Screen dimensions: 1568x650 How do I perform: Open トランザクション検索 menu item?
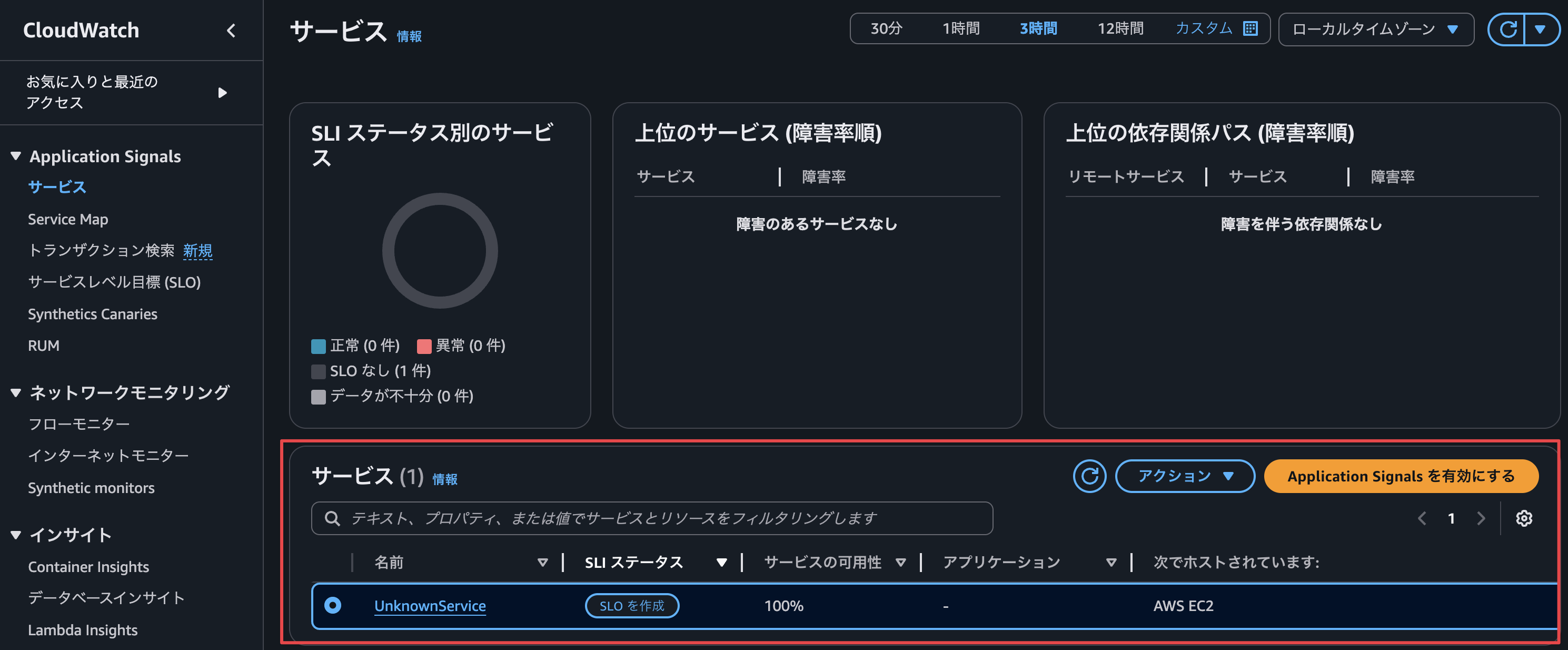101,250
